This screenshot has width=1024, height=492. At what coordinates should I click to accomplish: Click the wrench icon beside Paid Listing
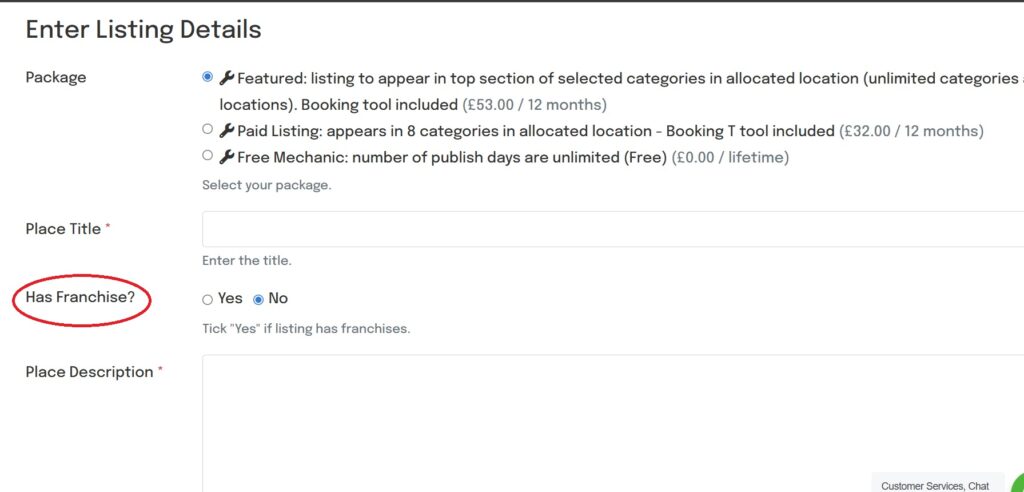[227, 131]
